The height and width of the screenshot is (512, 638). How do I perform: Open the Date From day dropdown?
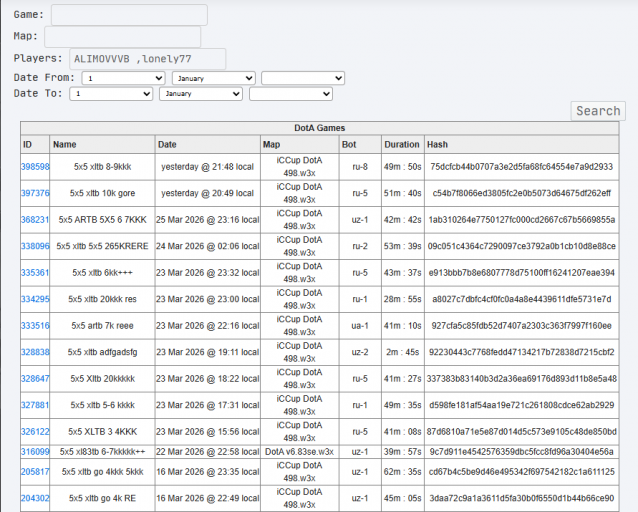click(123, 78)
